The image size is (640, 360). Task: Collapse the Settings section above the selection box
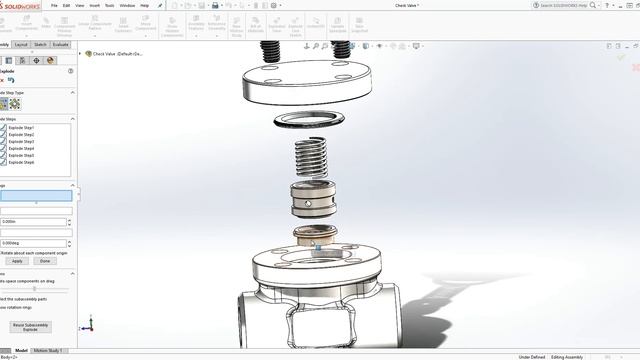point(73,185)
